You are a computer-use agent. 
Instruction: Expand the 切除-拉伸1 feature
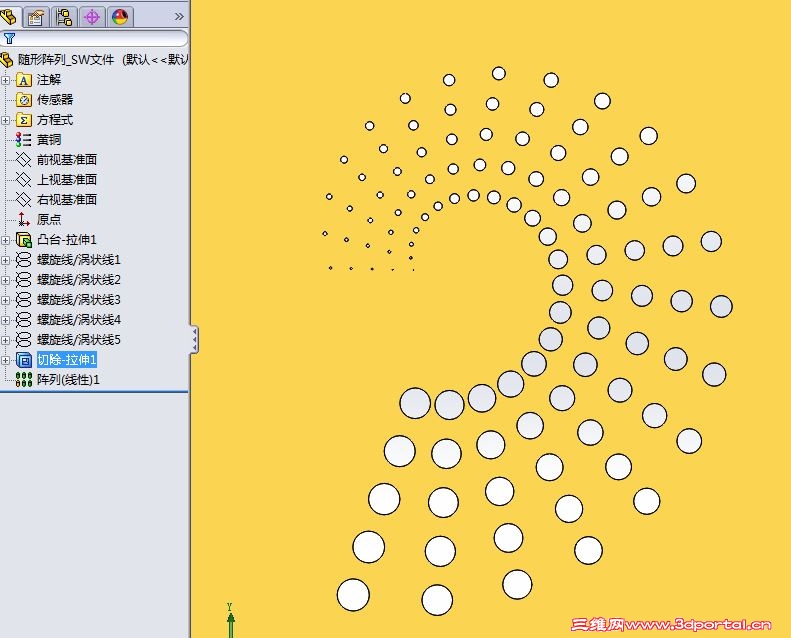pos(6,360)
